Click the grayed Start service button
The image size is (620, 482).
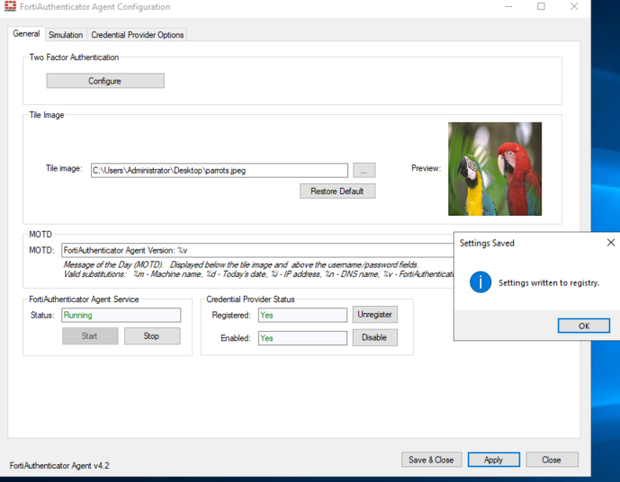click(90, 336)
